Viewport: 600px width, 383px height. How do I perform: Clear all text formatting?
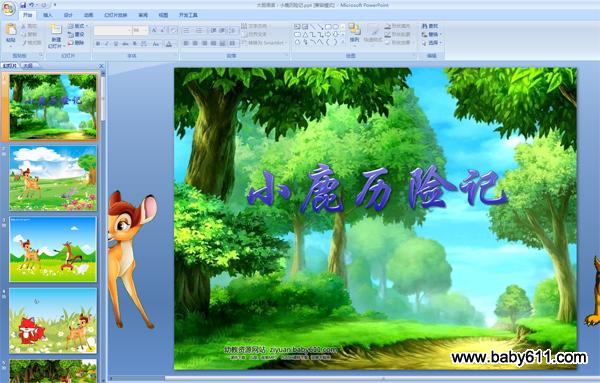[173, 30]
